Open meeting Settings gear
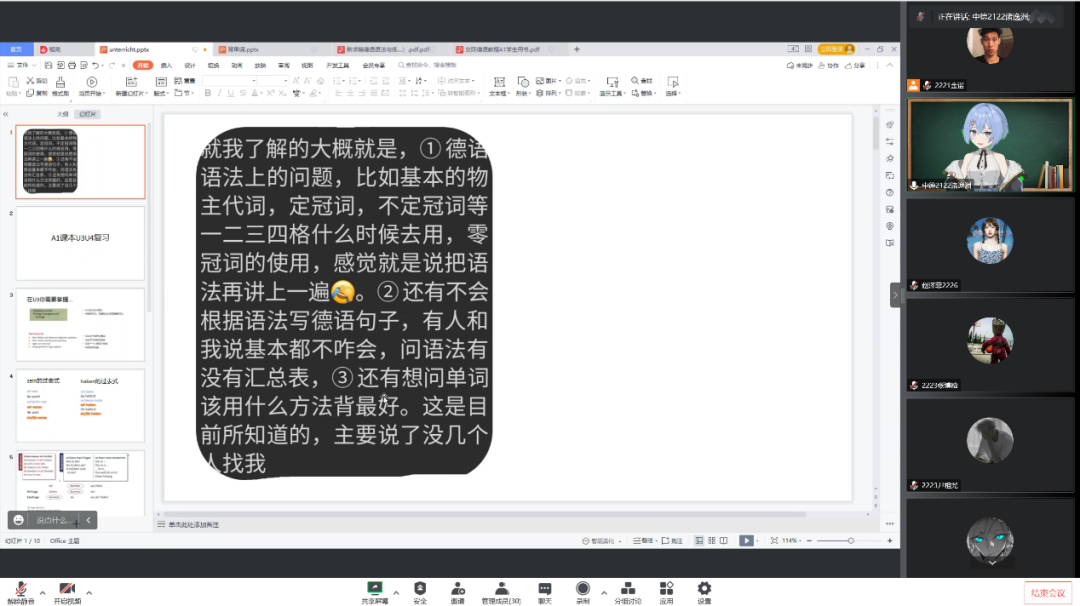Viewport: 1080px width, 606px height. pos(704,588)
